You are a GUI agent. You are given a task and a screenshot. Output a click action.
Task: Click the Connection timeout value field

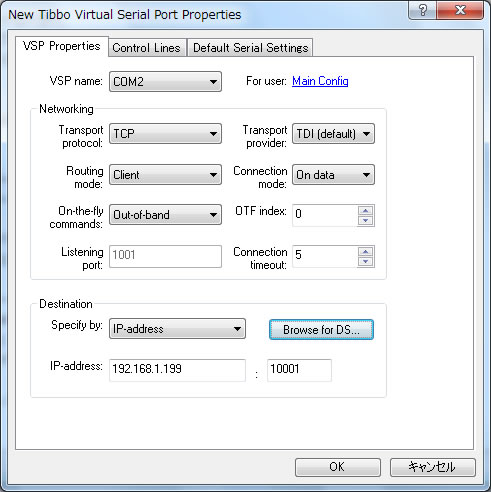(325, 256)
